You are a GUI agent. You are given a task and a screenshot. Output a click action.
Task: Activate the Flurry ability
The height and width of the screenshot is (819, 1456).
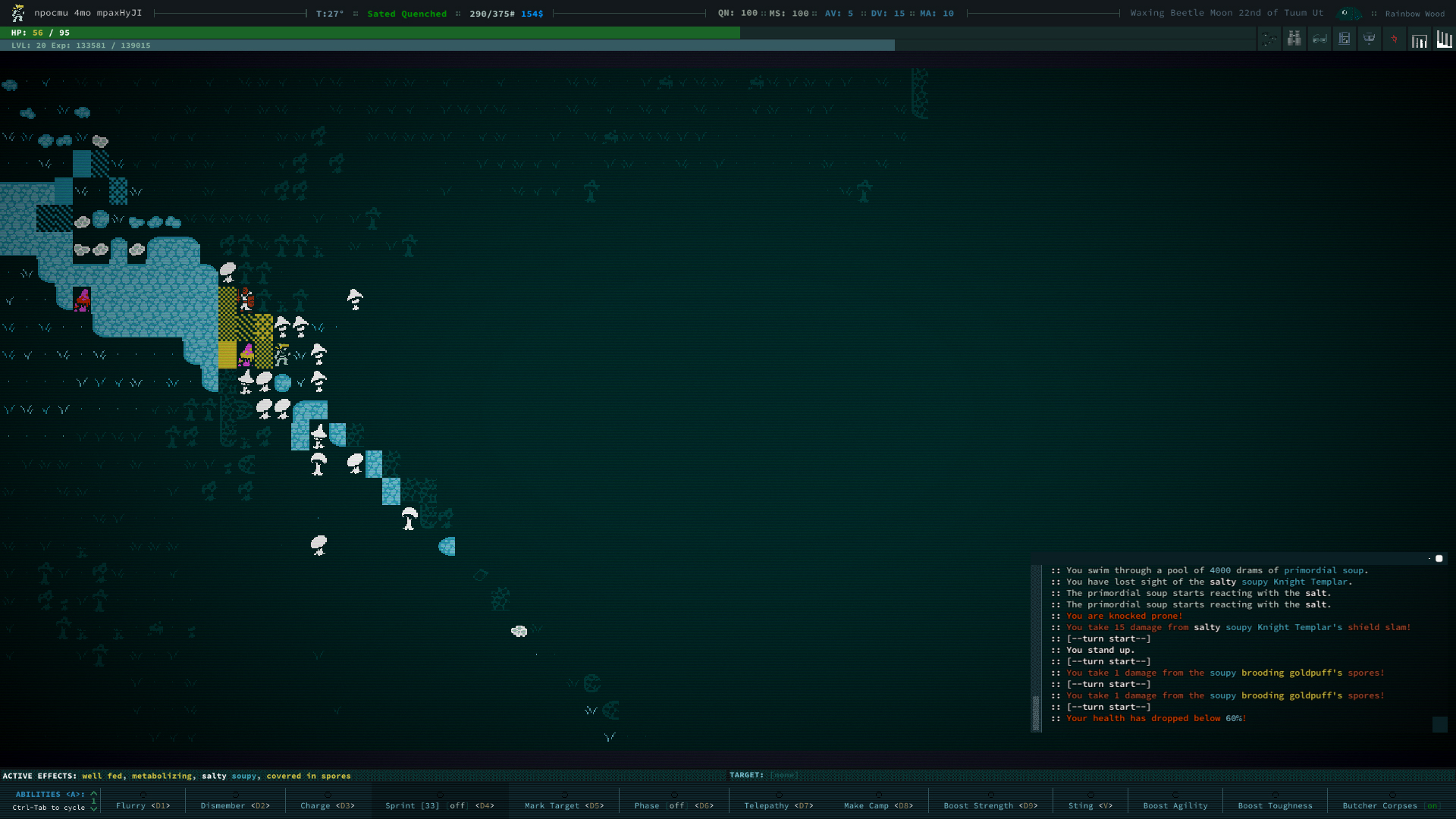click(143, 805)
